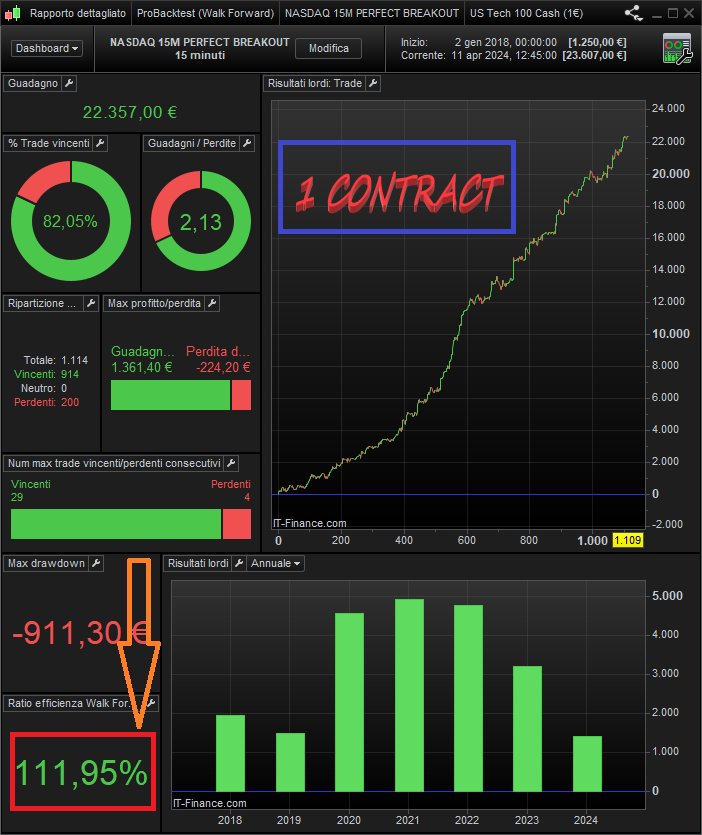The height and width of the screenshot is (835, 702).
Task: Click the Modifica button
Action: point(329,48)
